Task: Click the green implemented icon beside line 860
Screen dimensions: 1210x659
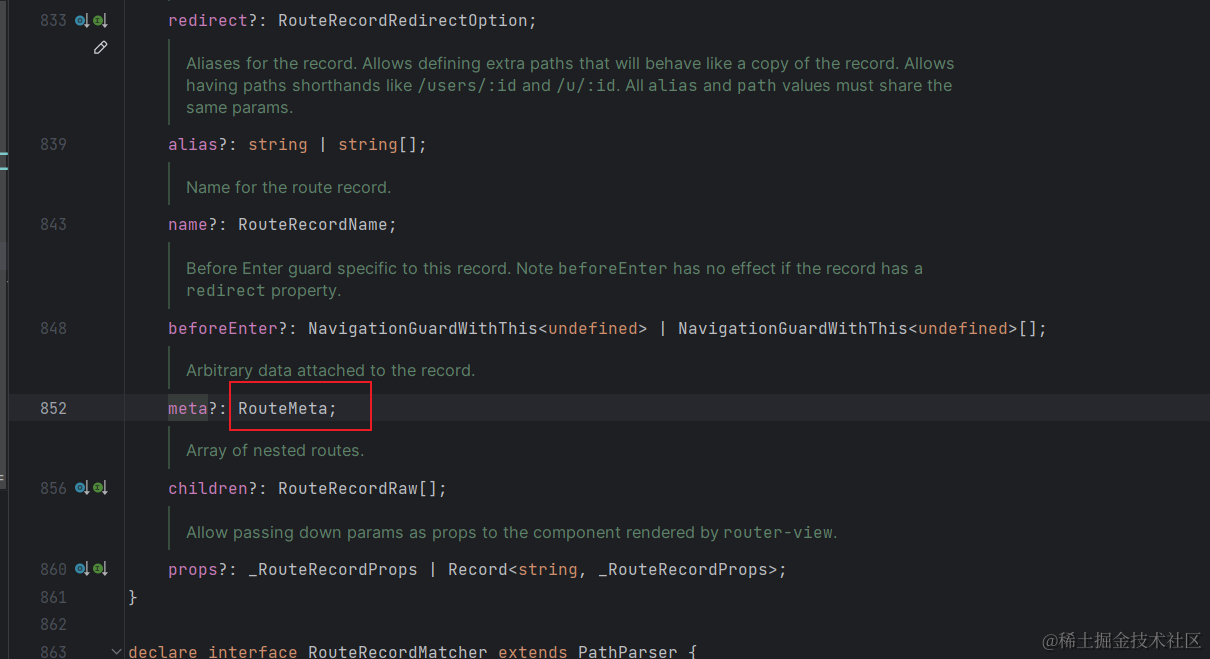Action: click(x=98, y=568)
